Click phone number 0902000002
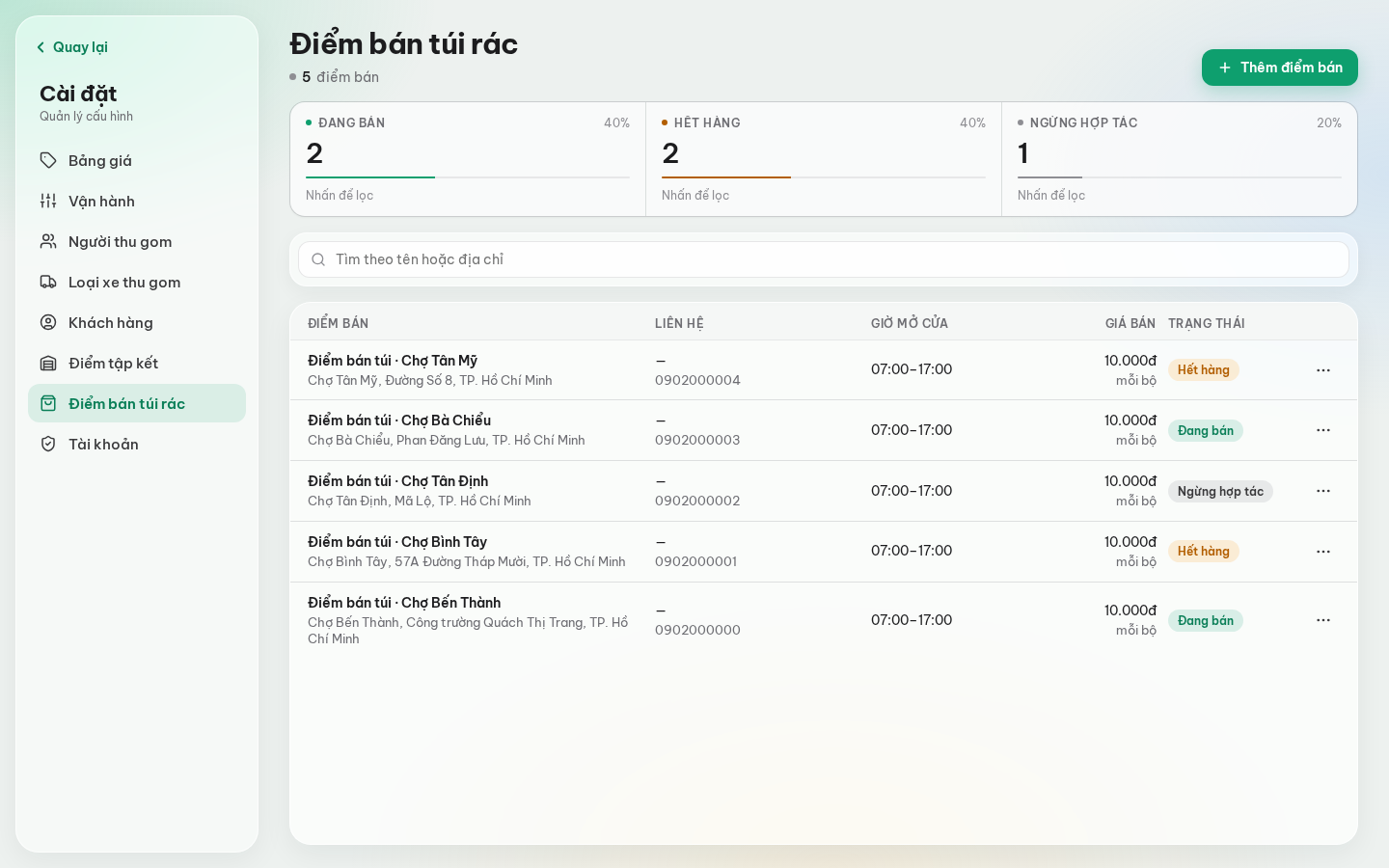The image size is (1389, 868). pyautogui.click(x=697, y=501)
